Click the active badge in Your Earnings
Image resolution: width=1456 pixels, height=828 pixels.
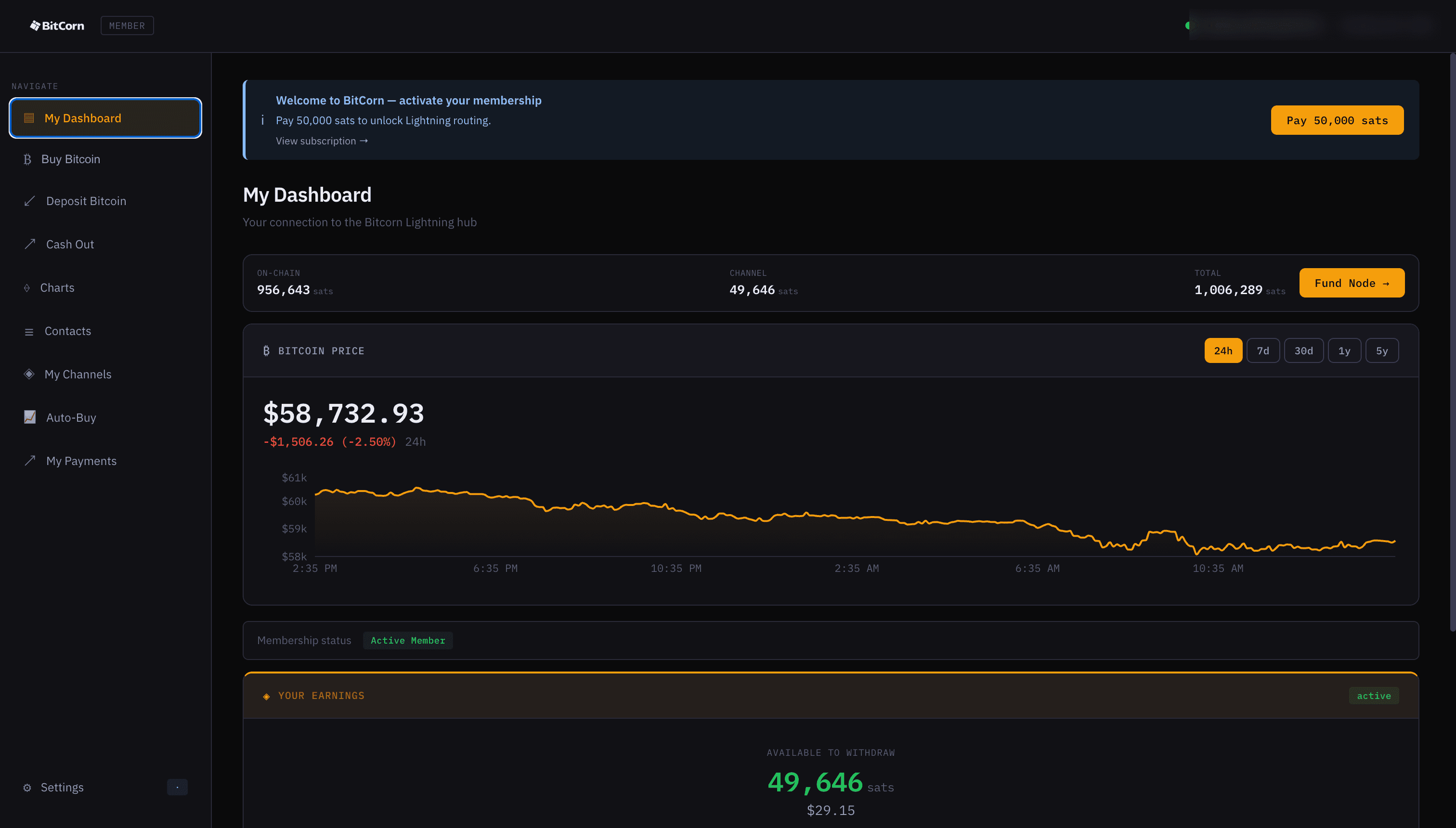click(1374, 696)
